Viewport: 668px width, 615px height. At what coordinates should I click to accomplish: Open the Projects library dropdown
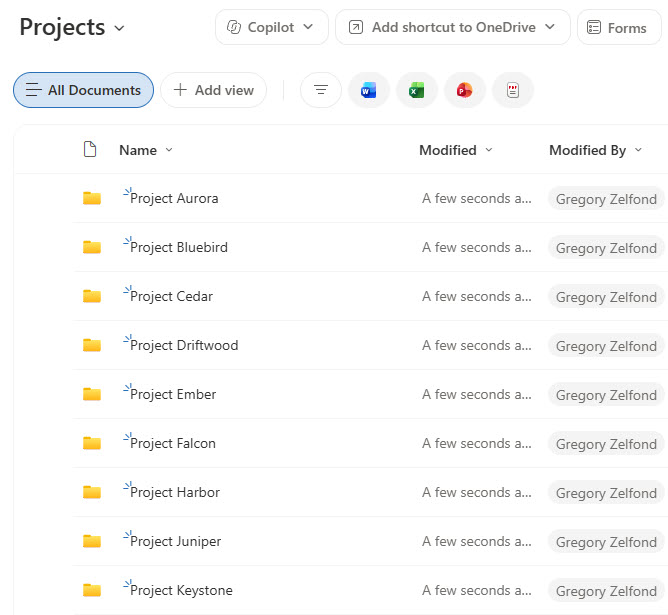click(120, 29)
